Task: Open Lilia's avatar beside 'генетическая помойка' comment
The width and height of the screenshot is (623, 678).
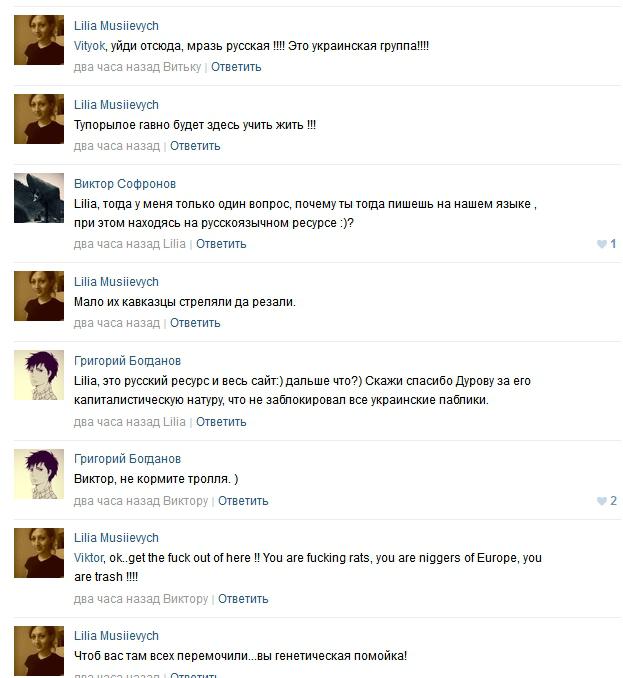Action: click(39, 651)
